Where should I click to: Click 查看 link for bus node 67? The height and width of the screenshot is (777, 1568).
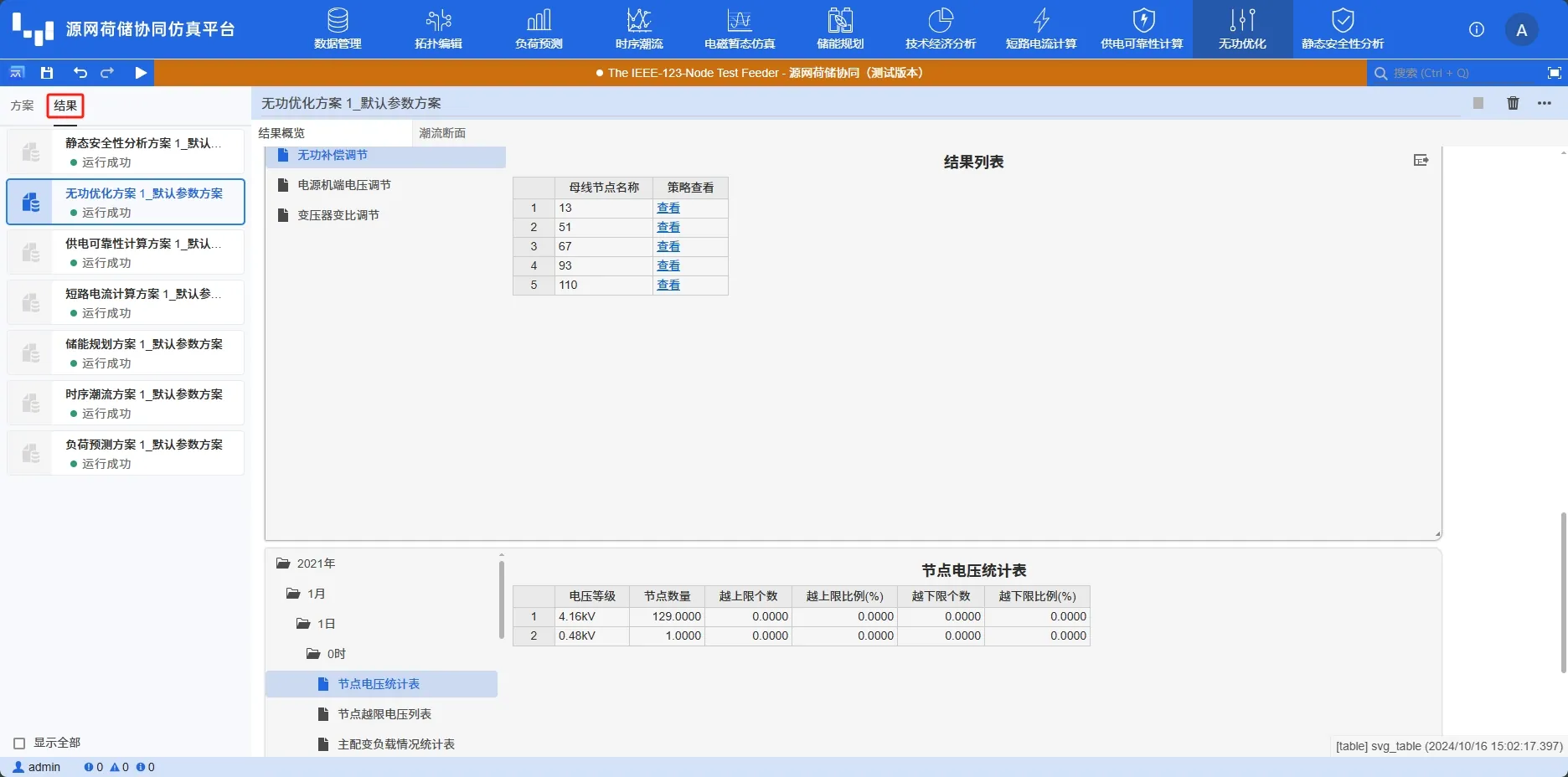pyautogui.click(x=668, y=246)
